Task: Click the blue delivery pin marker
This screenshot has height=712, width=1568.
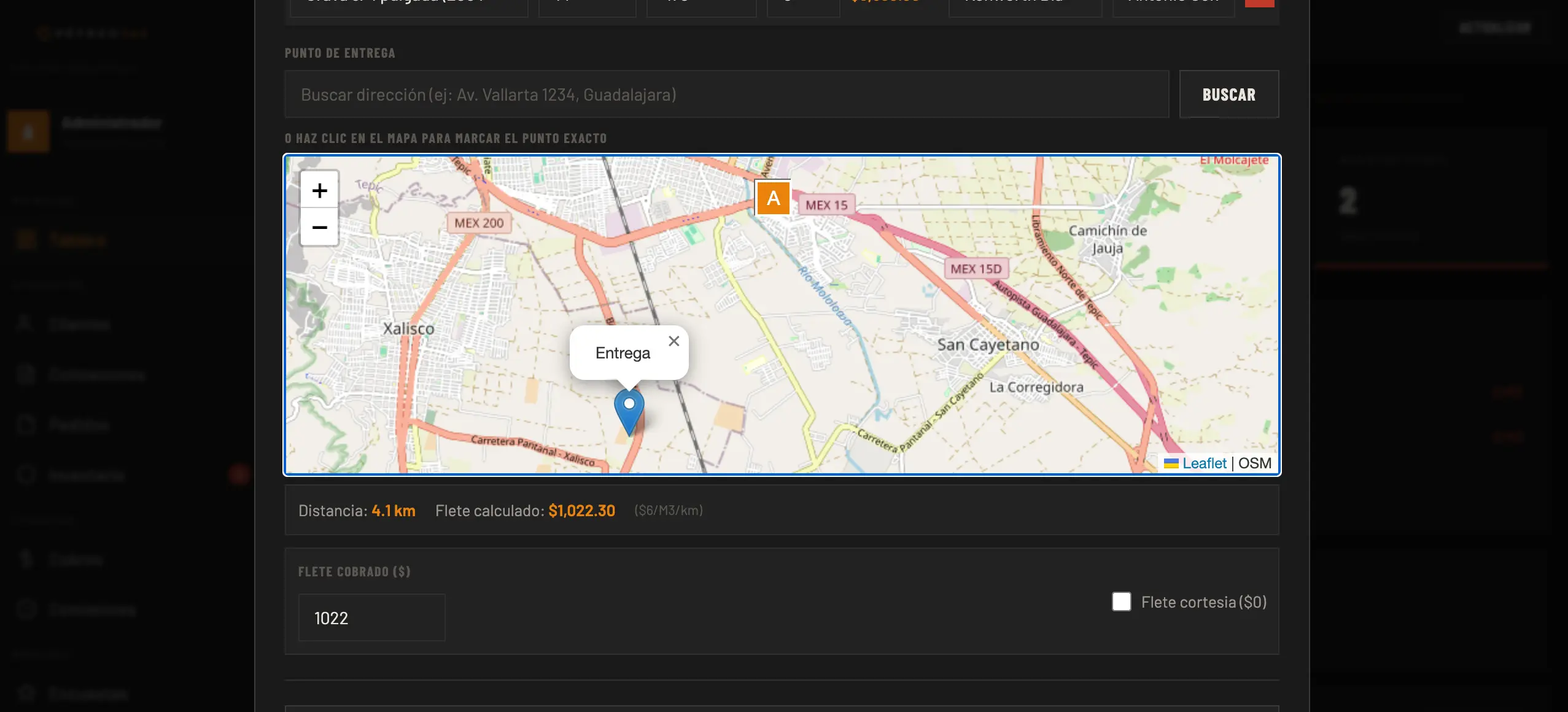Action: [x=629, y=412]
